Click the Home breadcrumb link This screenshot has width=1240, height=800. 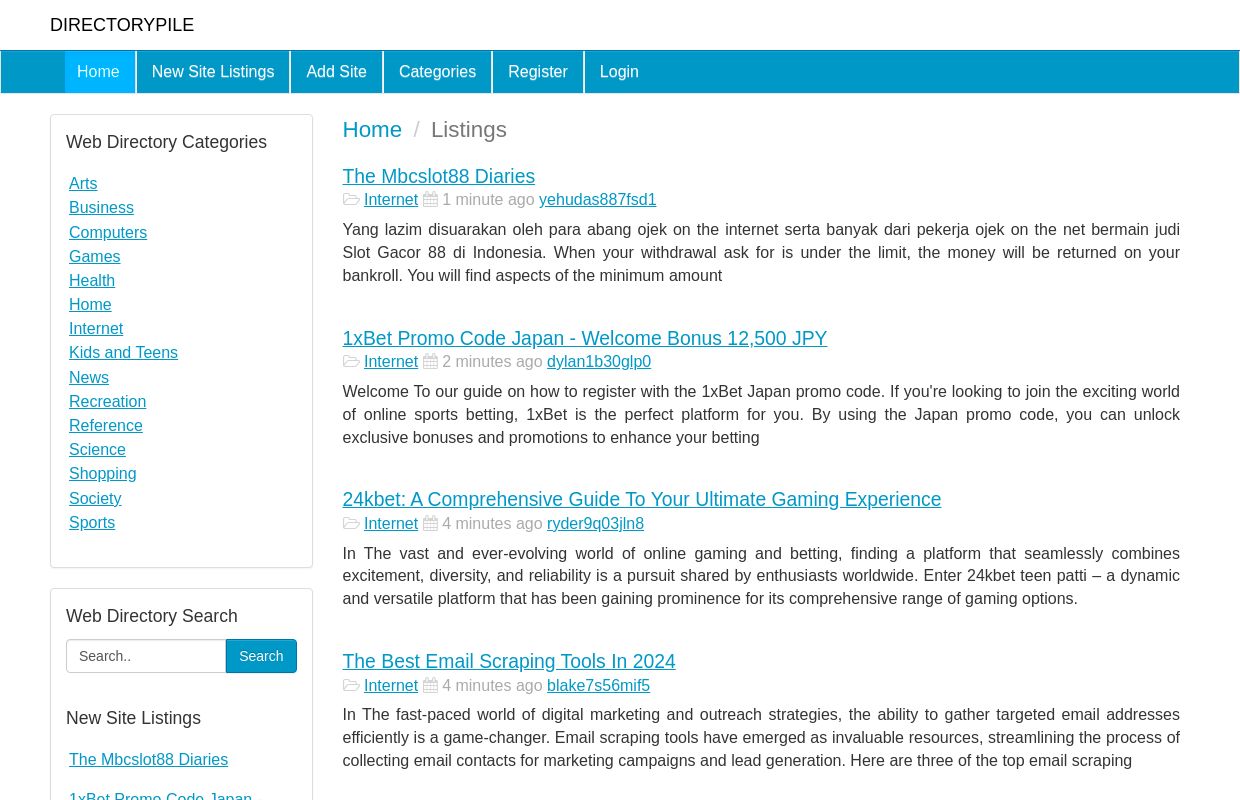click(x=372, y=130)
